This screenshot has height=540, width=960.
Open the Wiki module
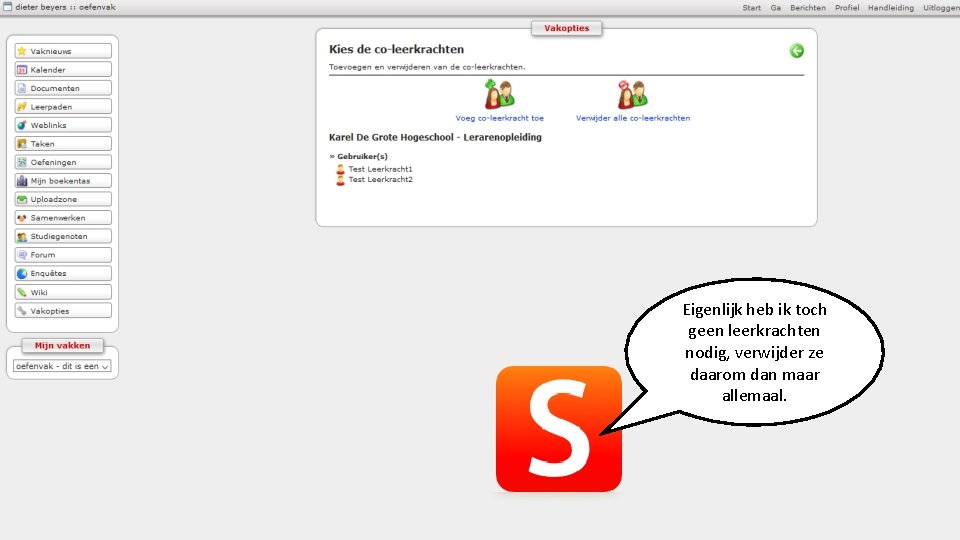point(63,292)
